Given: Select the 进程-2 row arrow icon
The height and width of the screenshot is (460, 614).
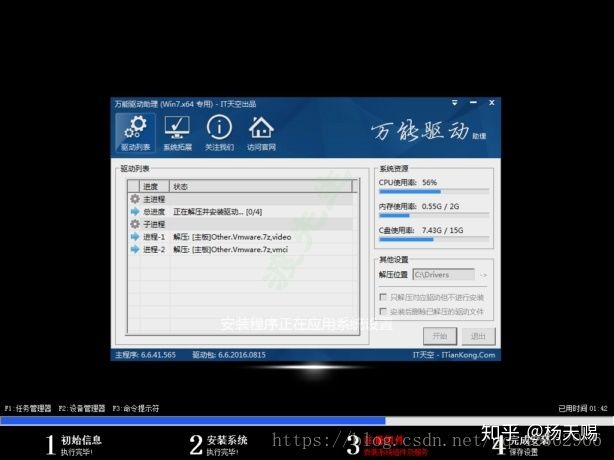Looking at the screenshot, I should (135, 249).
